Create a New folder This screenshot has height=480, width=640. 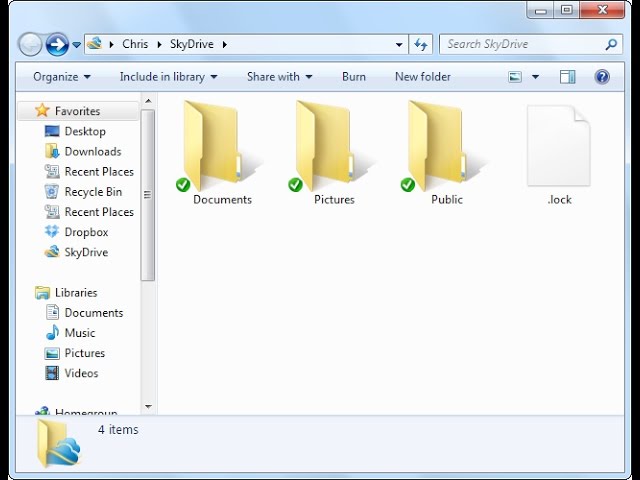click(423, 77)
